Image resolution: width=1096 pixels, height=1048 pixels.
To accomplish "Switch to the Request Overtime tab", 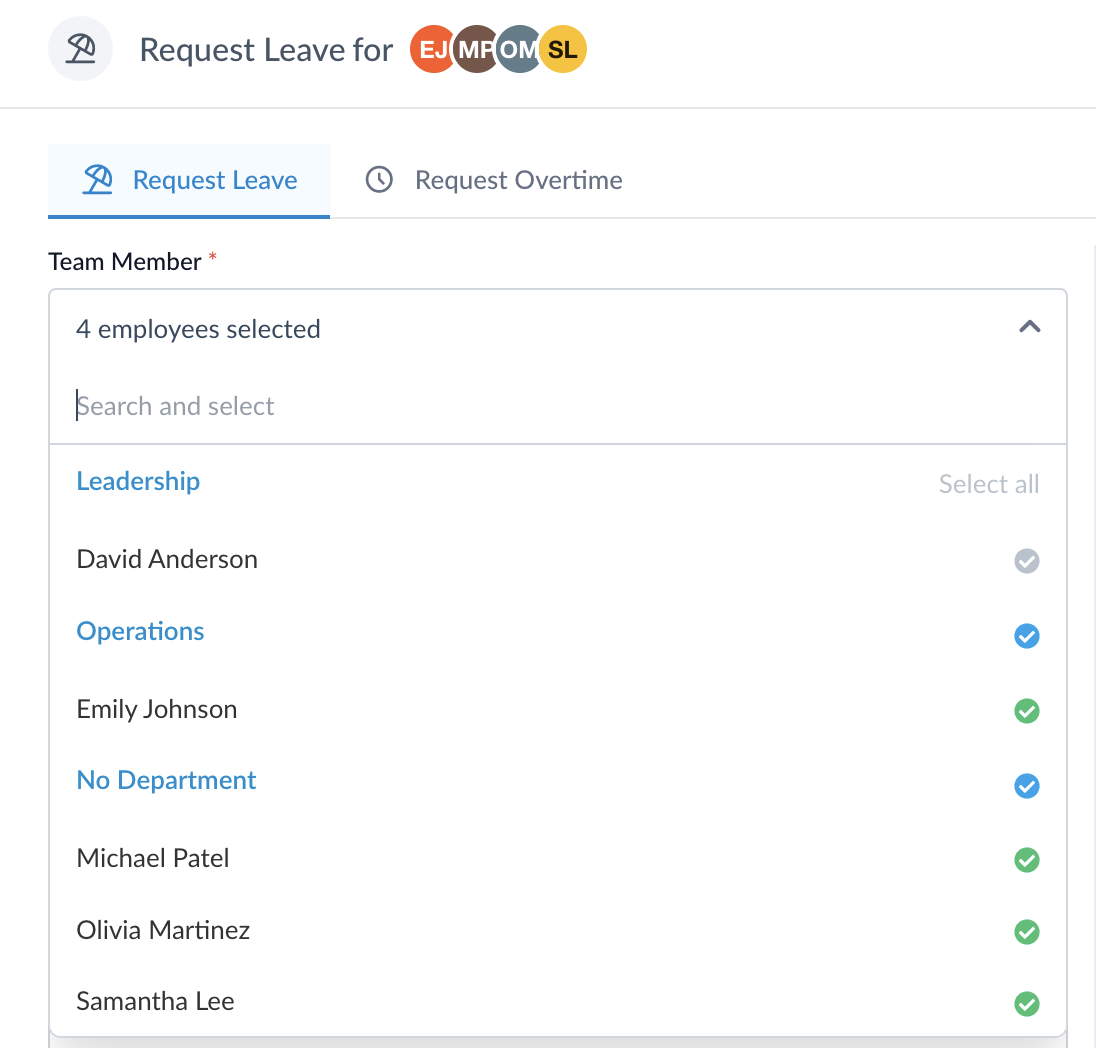I will coord(493,180).
